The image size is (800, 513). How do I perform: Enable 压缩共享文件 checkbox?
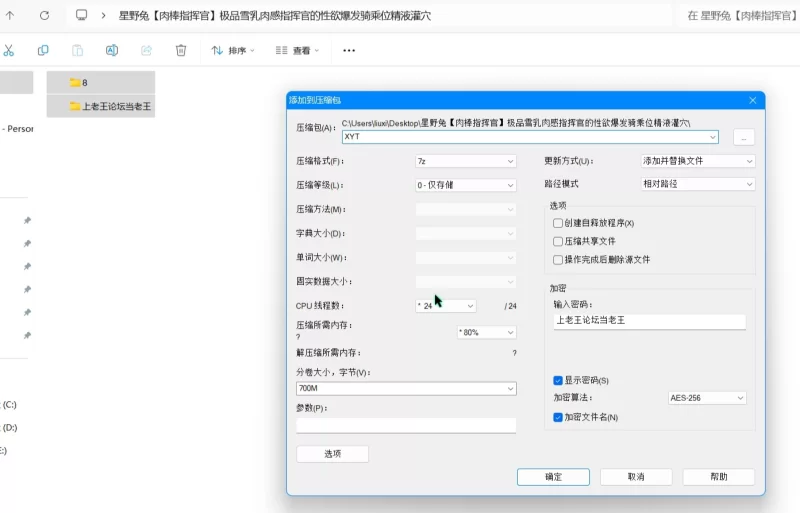[x=558, y=241]
